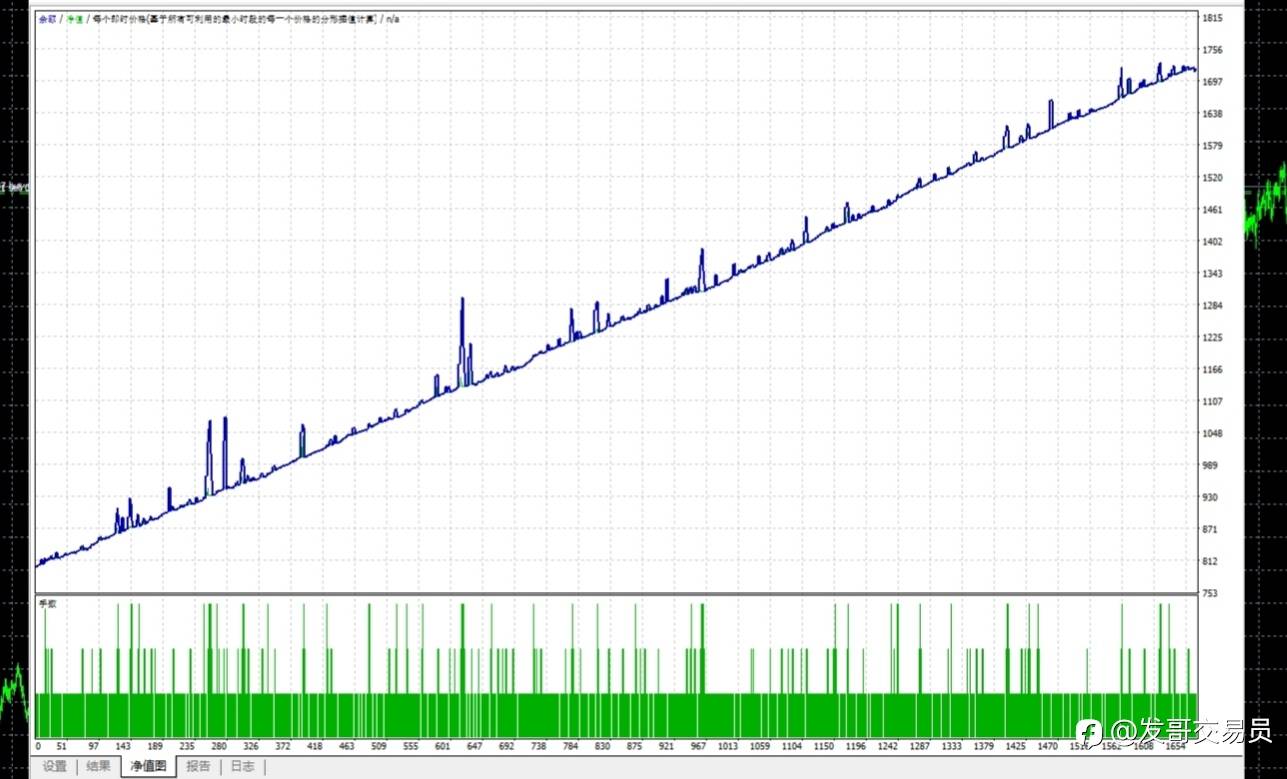The width and height of the screenshot is (1287, 779).
Task: Click the 0 mark on the trade axis
Action: pyautogui.click(x=39, y=746)
